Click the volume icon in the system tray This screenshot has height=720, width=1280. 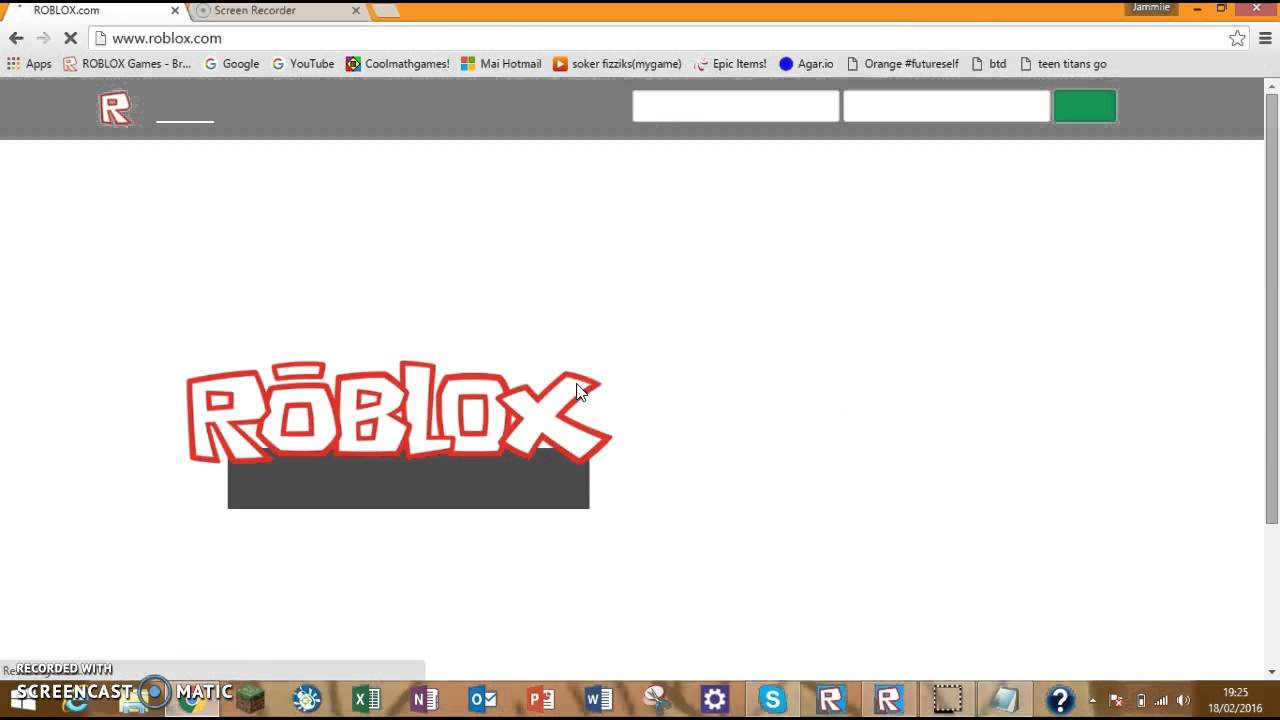tap(1184, 700)
